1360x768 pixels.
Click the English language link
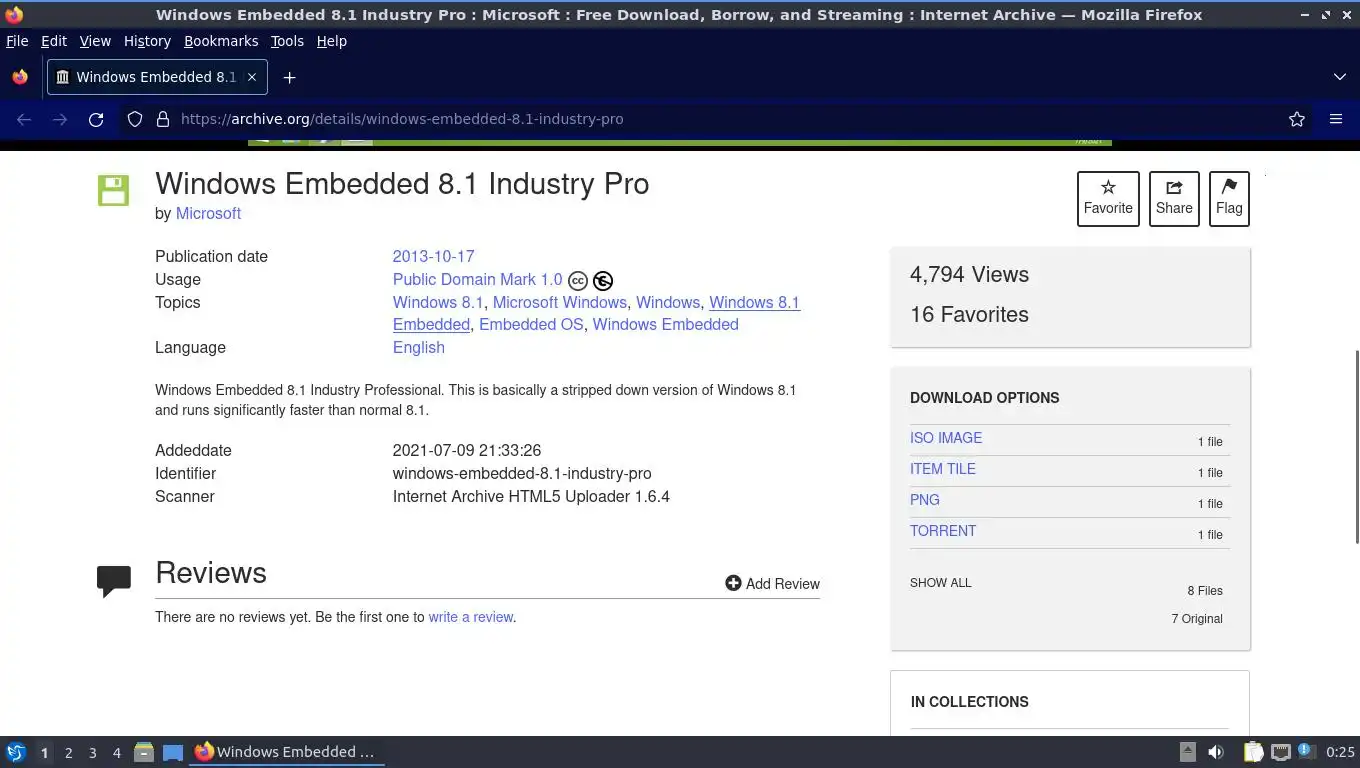point(419,347)
